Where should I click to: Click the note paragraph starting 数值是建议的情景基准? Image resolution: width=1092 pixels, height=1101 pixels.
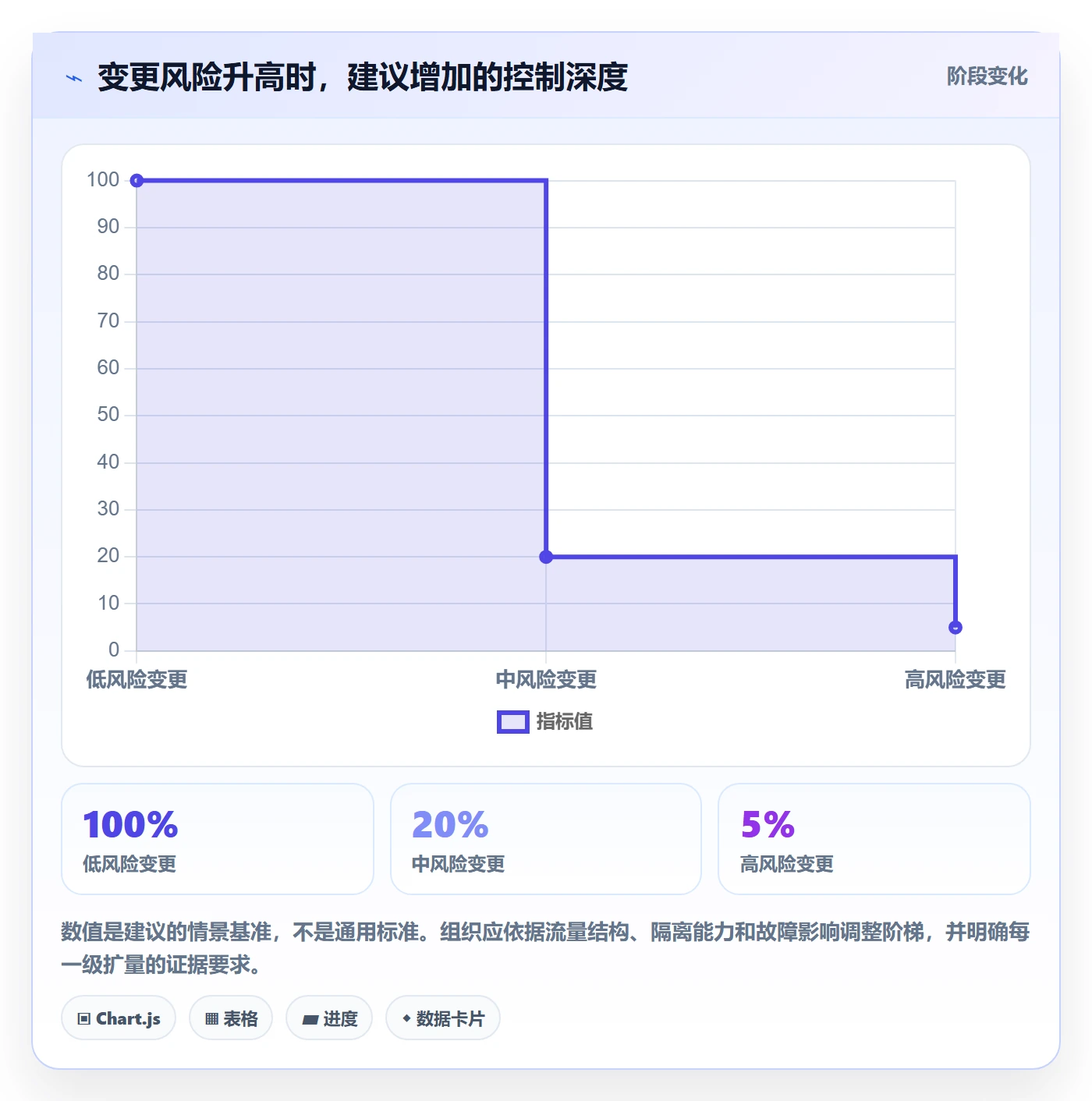pyautogui.click(x=546, y=948)
